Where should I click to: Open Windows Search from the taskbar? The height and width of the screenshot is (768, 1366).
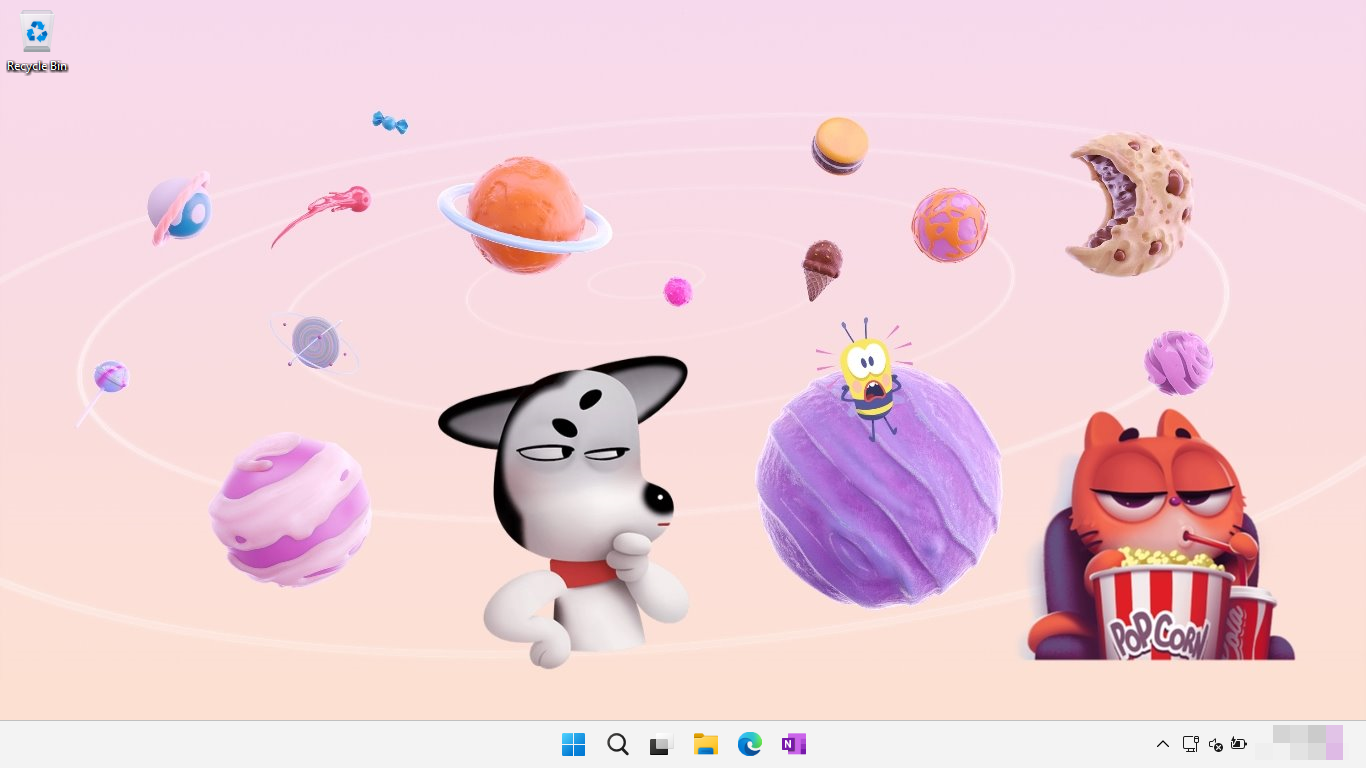click(x=617, y=744)
